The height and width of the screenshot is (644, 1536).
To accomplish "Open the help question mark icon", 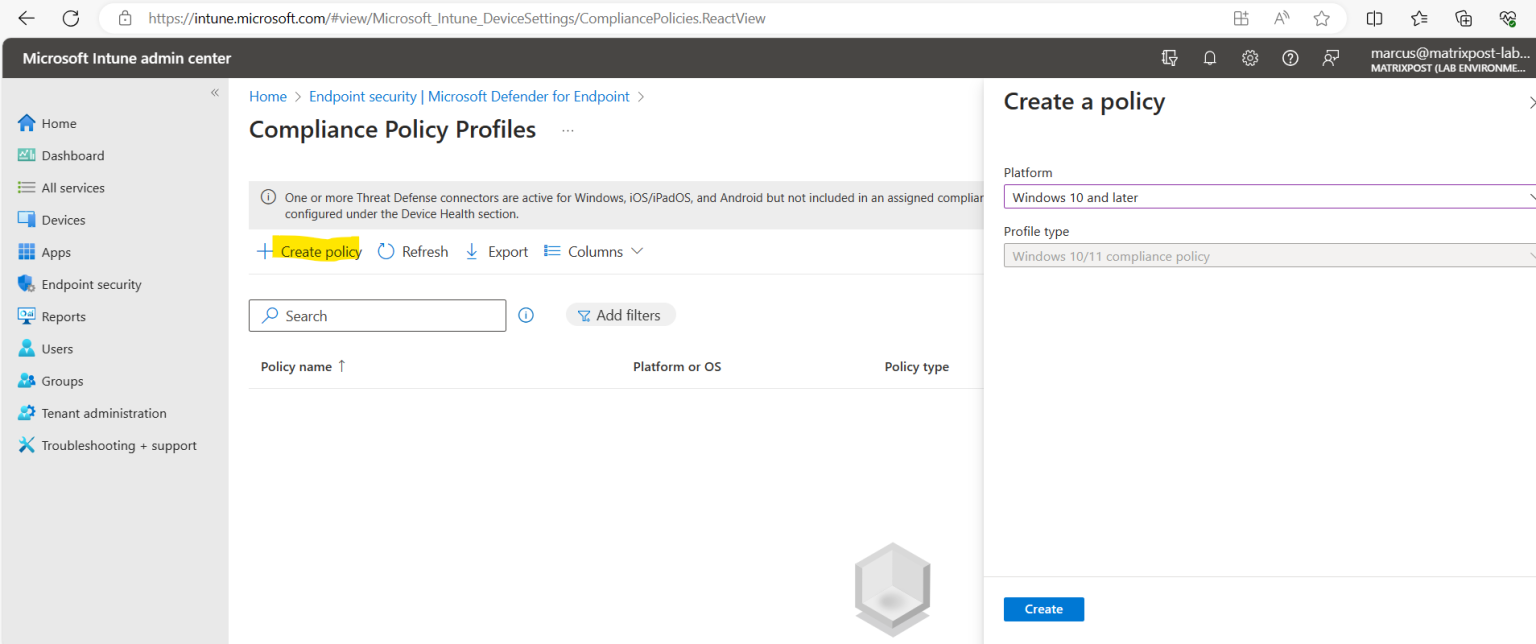I will coord(1290,57).
